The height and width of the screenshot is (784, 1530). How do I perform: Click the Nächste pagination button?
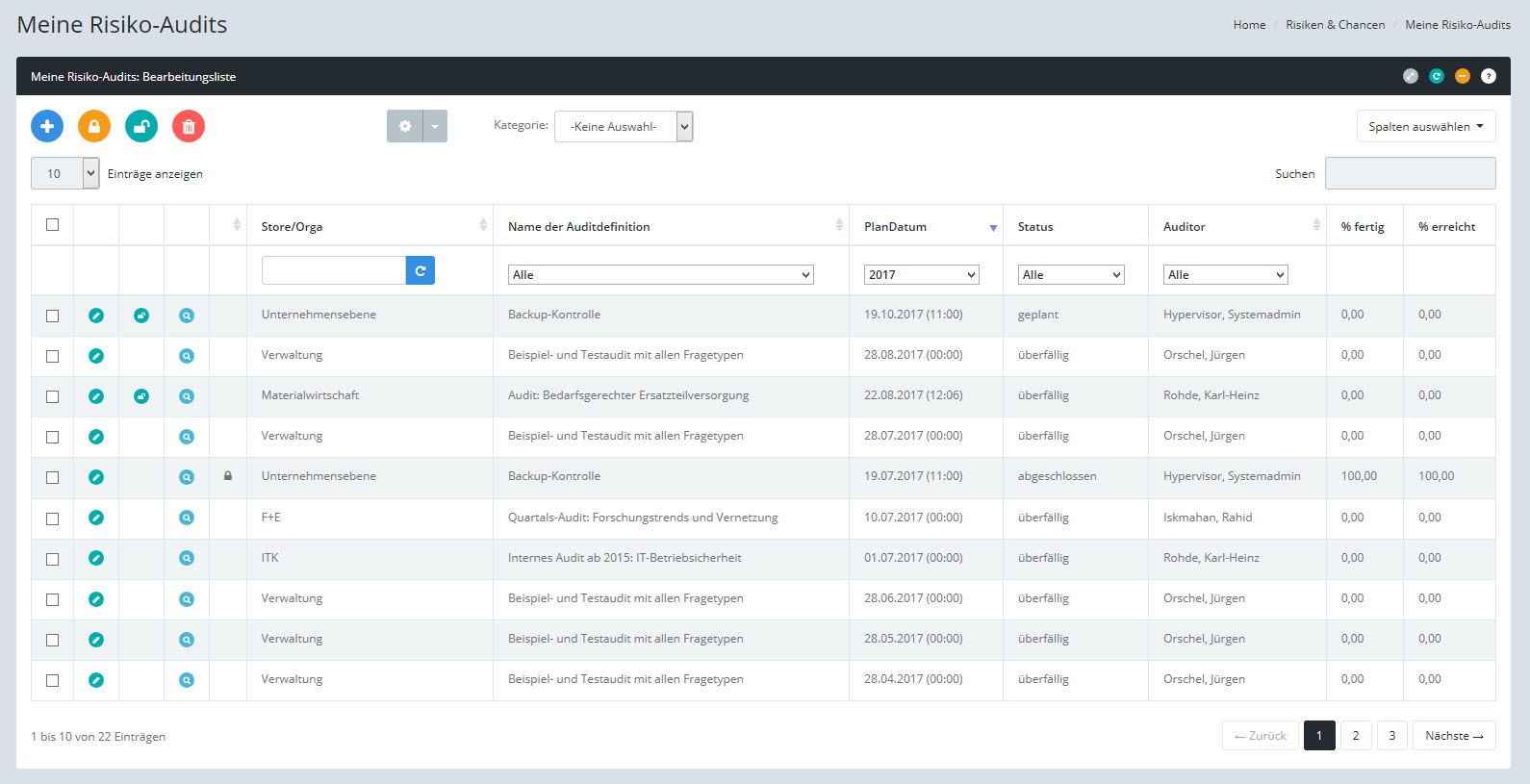[x=1453, y=736]
